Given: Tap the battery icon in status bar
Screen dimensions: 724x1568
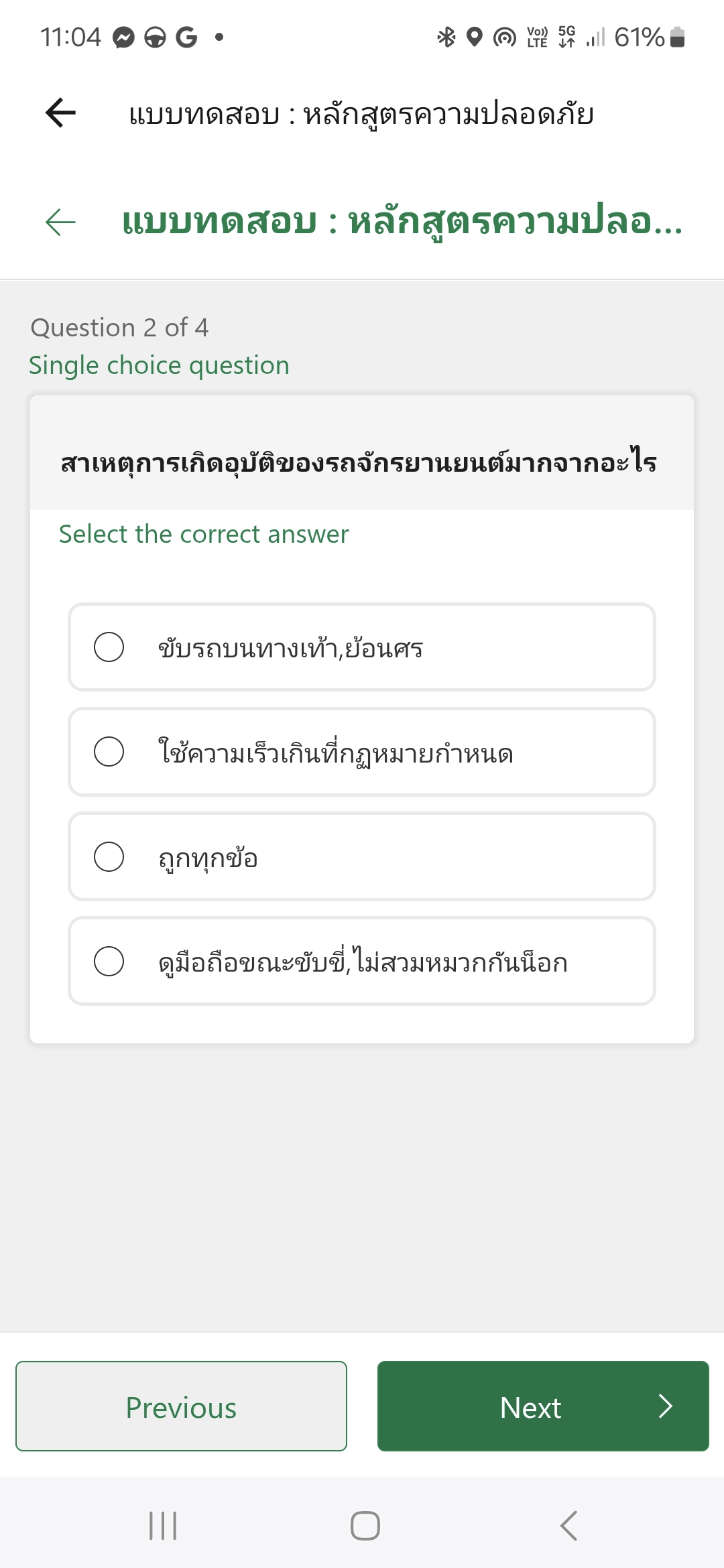Looking at the screenshot, I should pyautogui.click(x=677, y=37).
